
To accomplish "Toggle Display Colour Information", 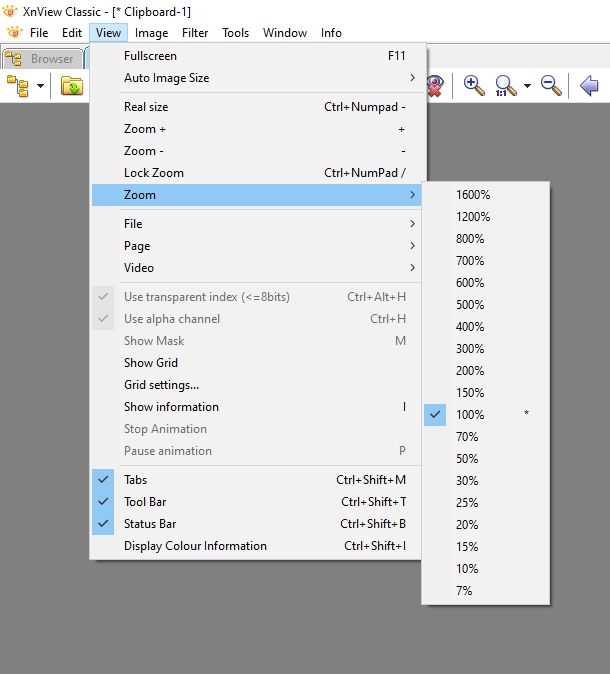I will (x=257, y=546).
